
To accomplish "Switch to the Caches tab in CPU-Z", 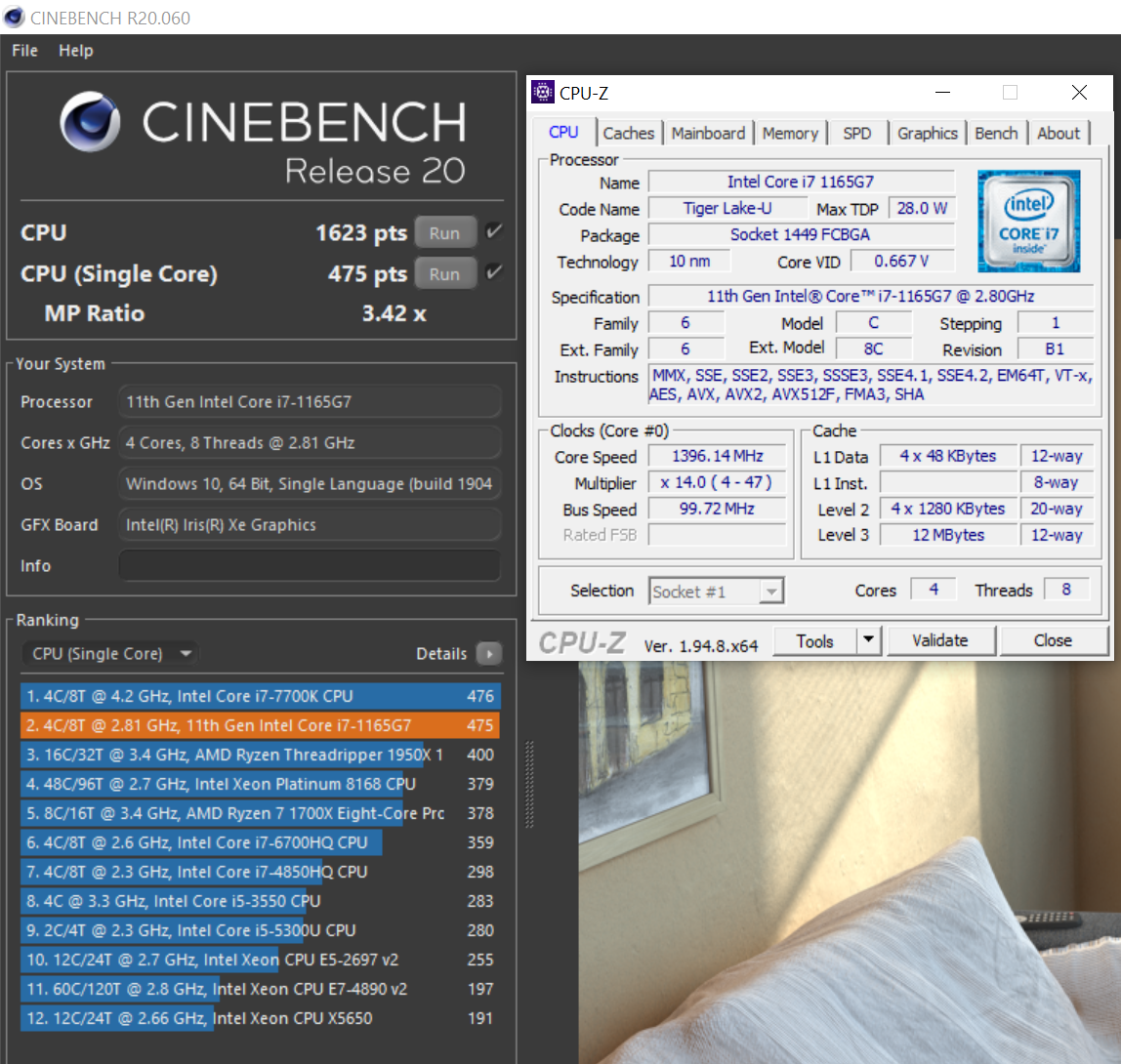I will 629,134.
